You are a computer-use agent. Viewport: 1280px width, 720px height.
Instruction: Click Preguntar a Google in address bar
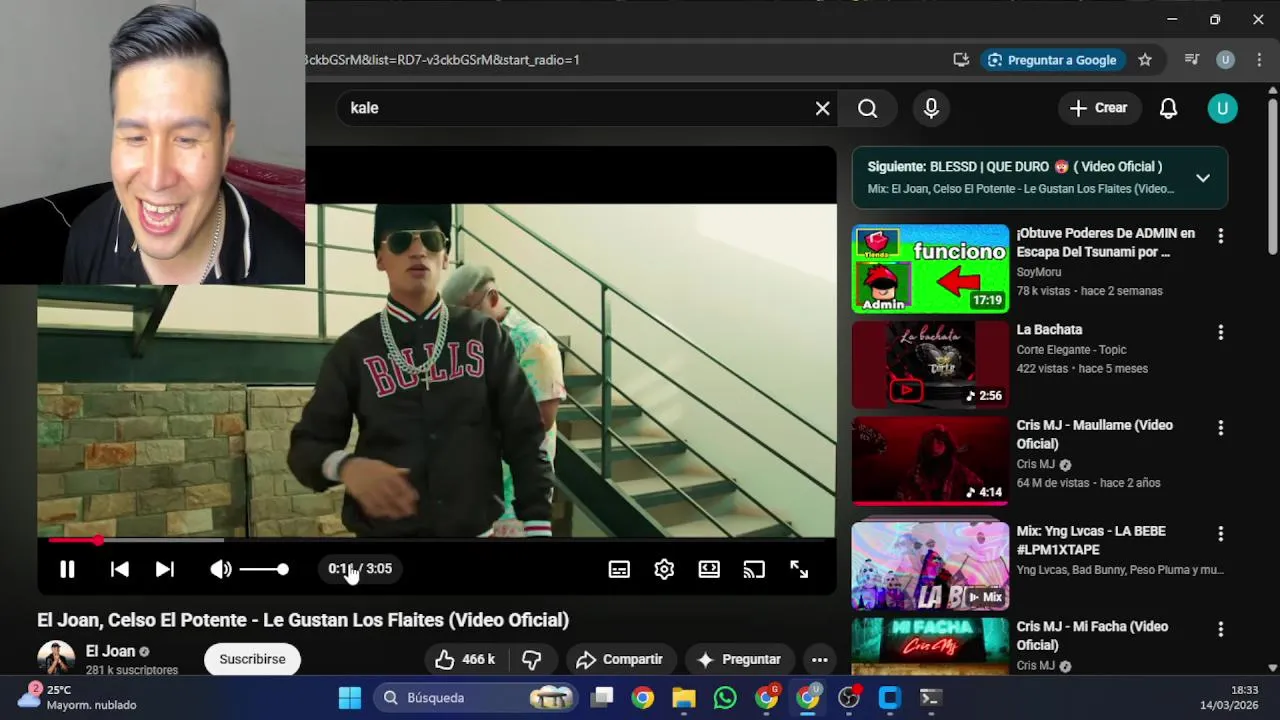coord(1052,60)
